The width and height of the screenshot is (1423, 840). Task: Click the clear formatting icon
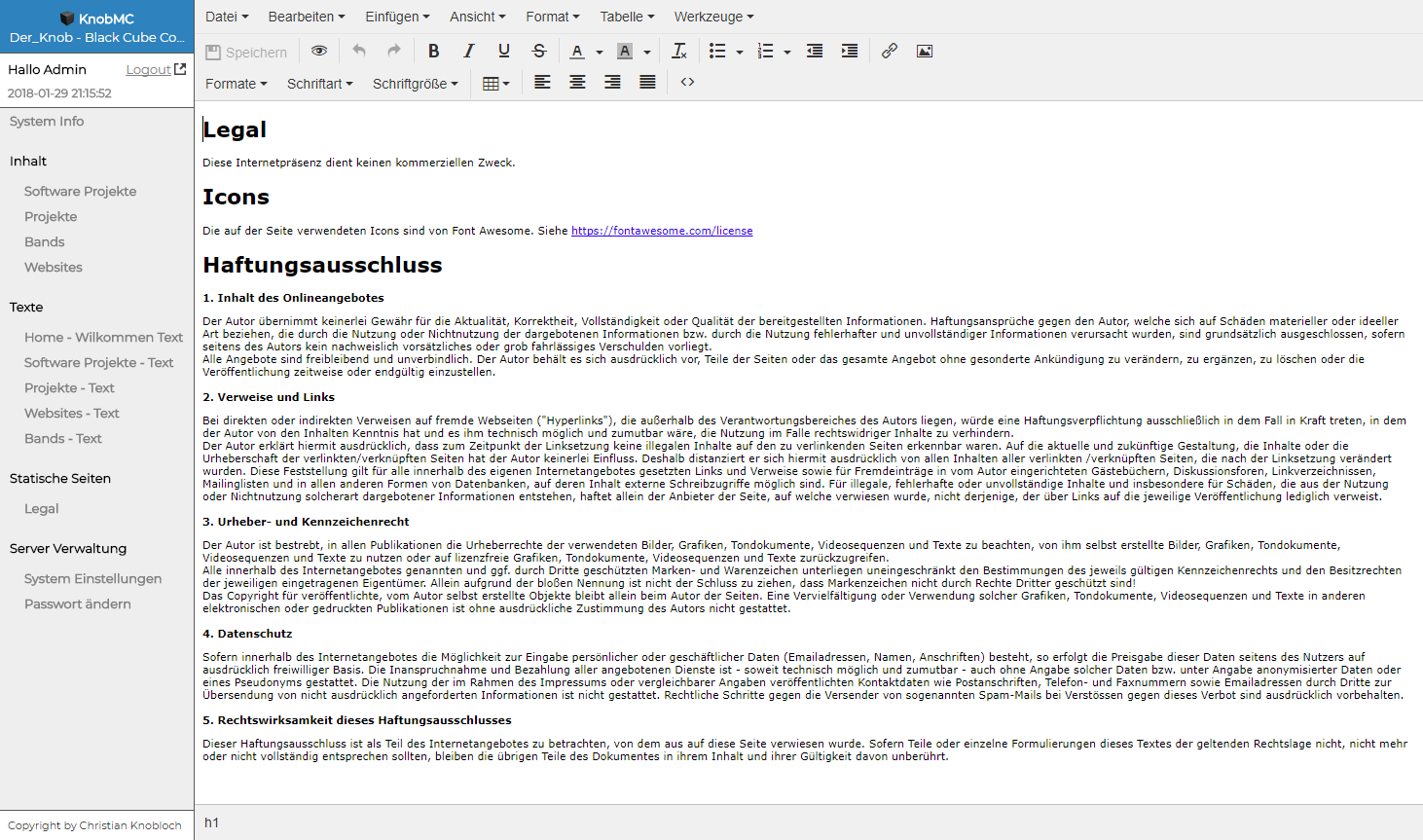click(679, 51)
